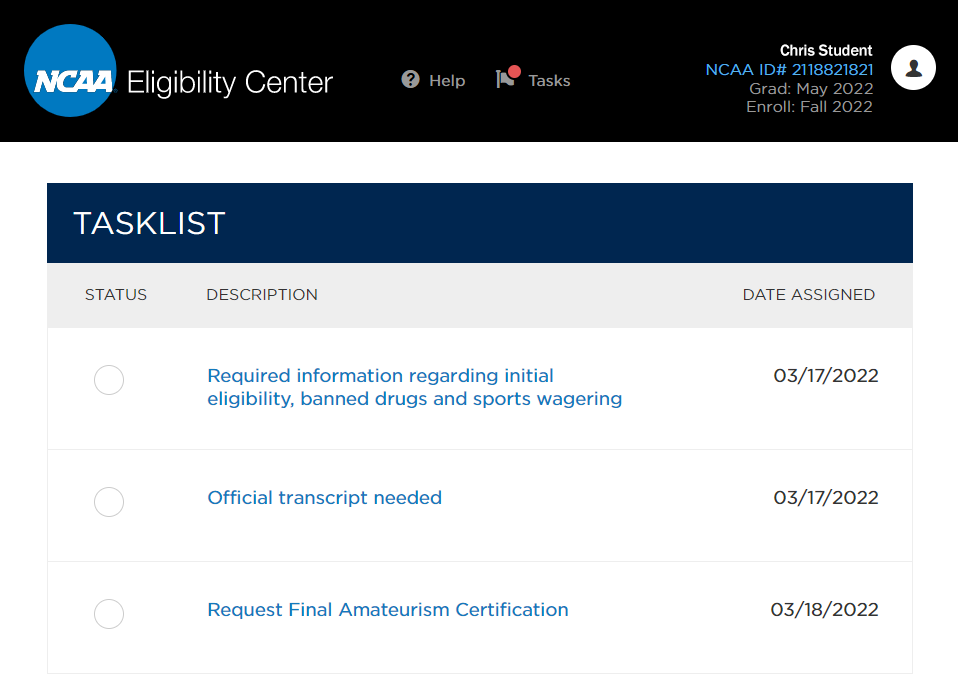
Task: Click the STATUS column header
Action: [115, 294]
